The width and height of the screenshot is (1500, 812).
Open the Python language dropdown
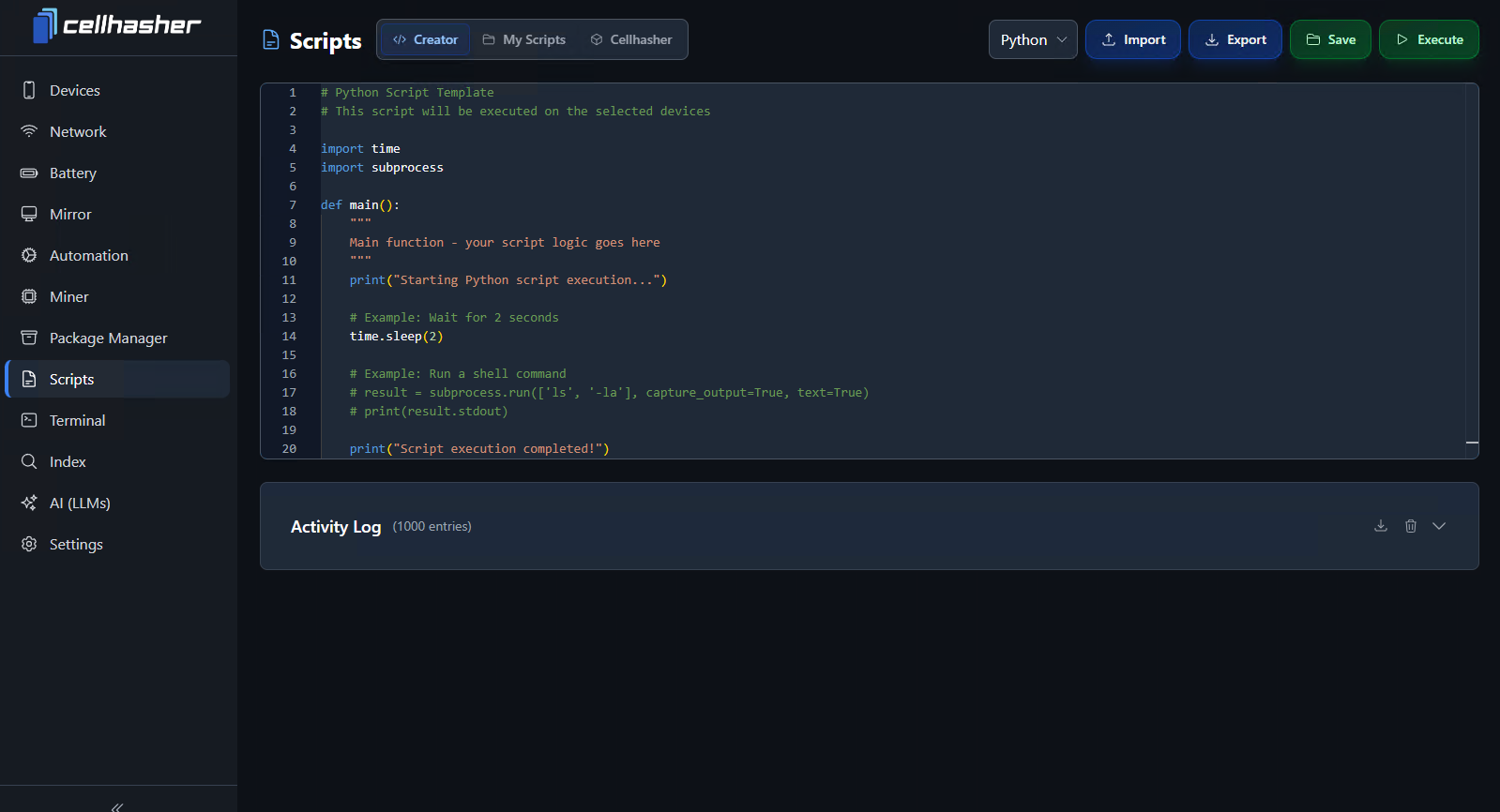point(1032,39)
